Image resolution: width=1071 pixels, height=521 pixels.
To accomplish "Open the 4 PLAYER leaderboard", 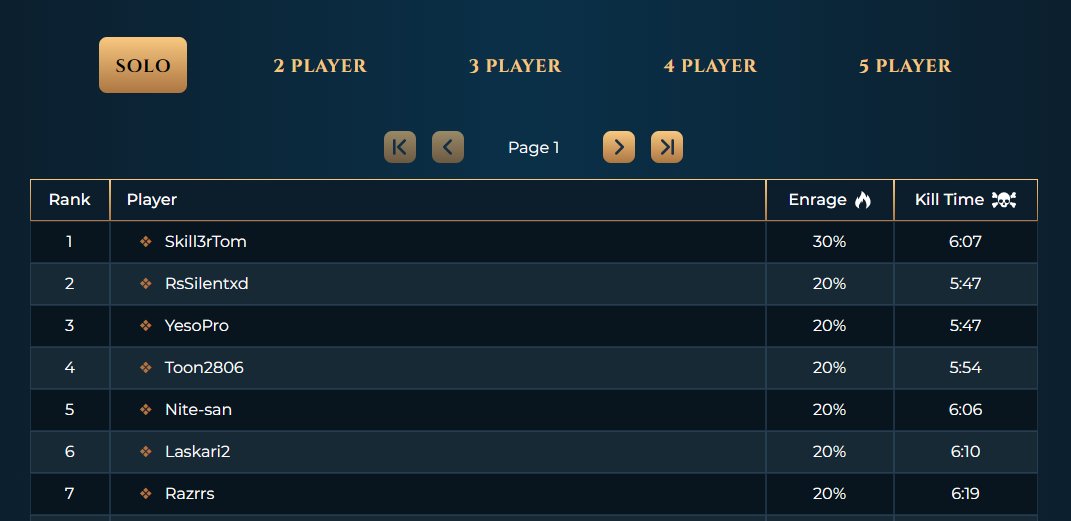I will click(x=710, y=66).
